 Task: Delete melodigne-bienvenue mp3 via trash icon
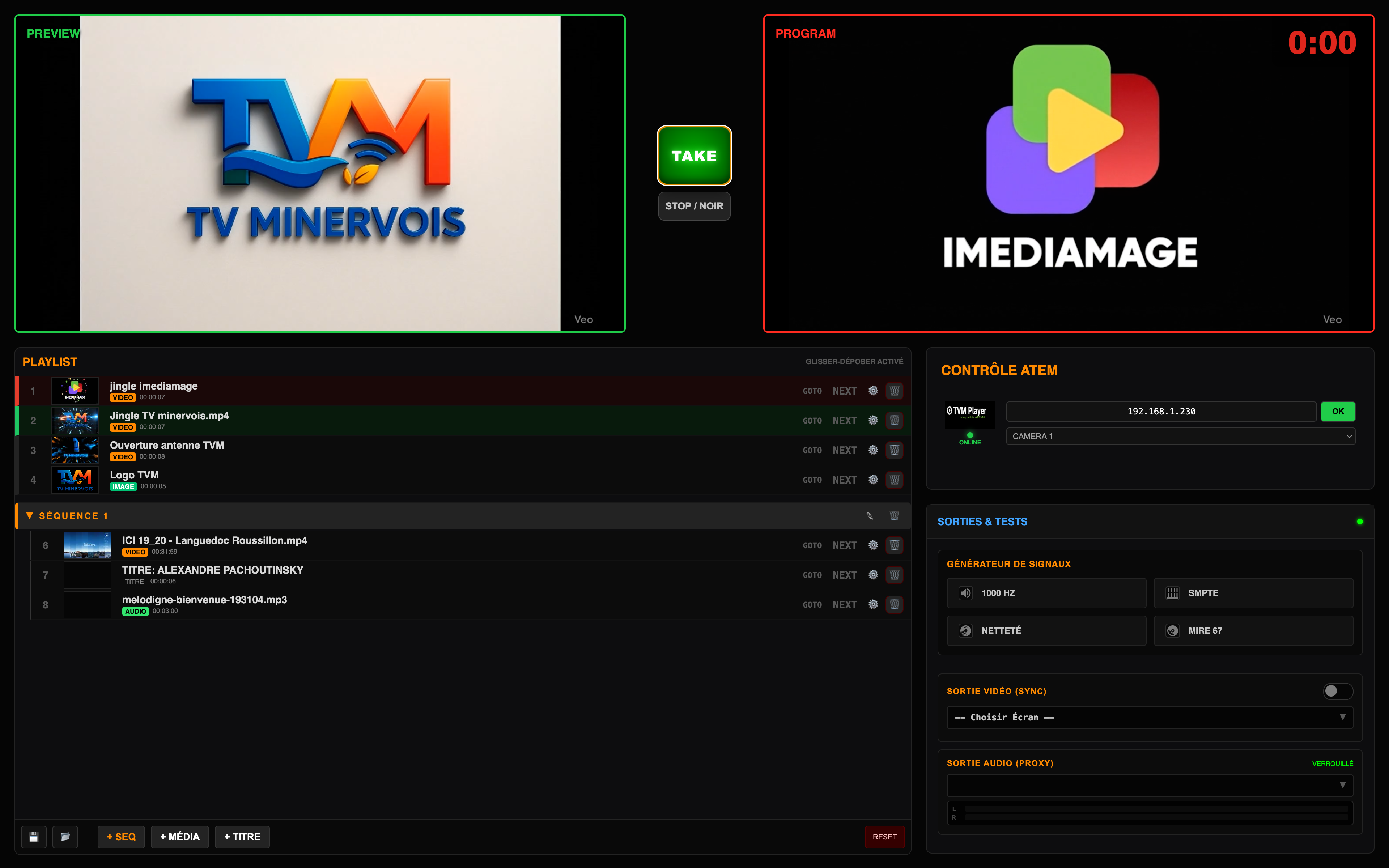[894, 604]
